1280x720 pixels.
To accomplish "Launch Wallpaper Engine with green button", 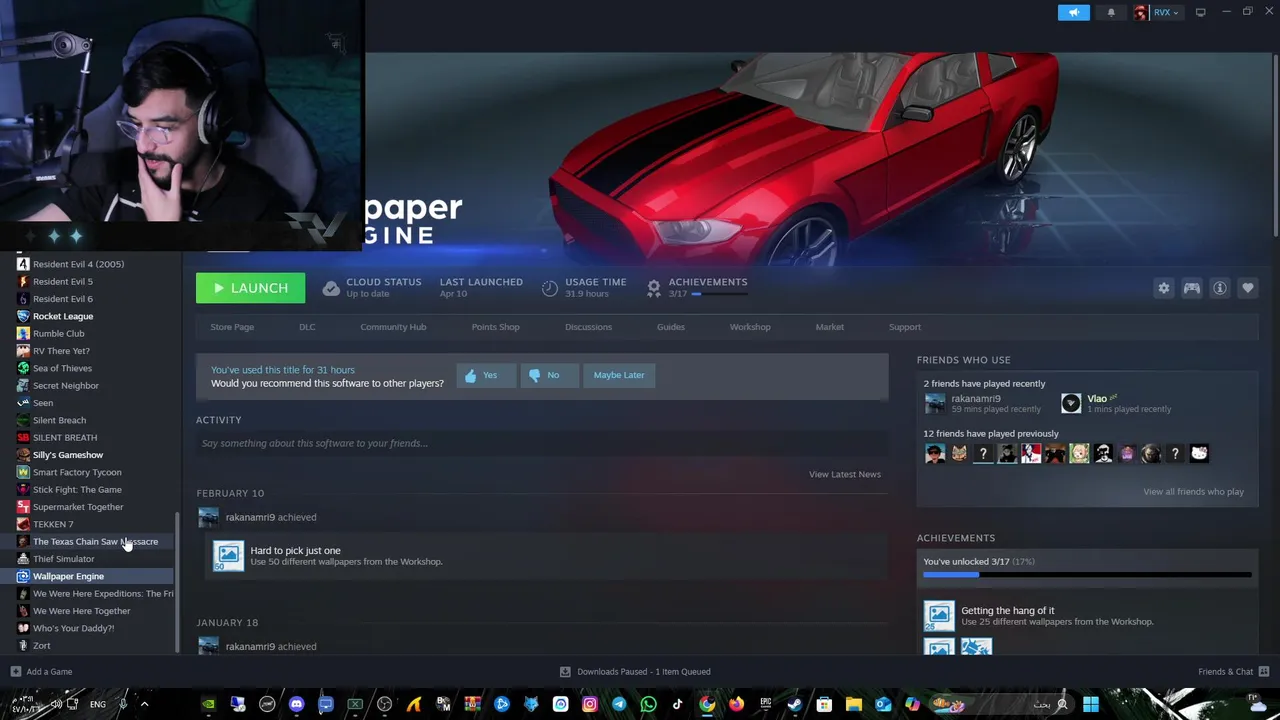I will (250, 288).
